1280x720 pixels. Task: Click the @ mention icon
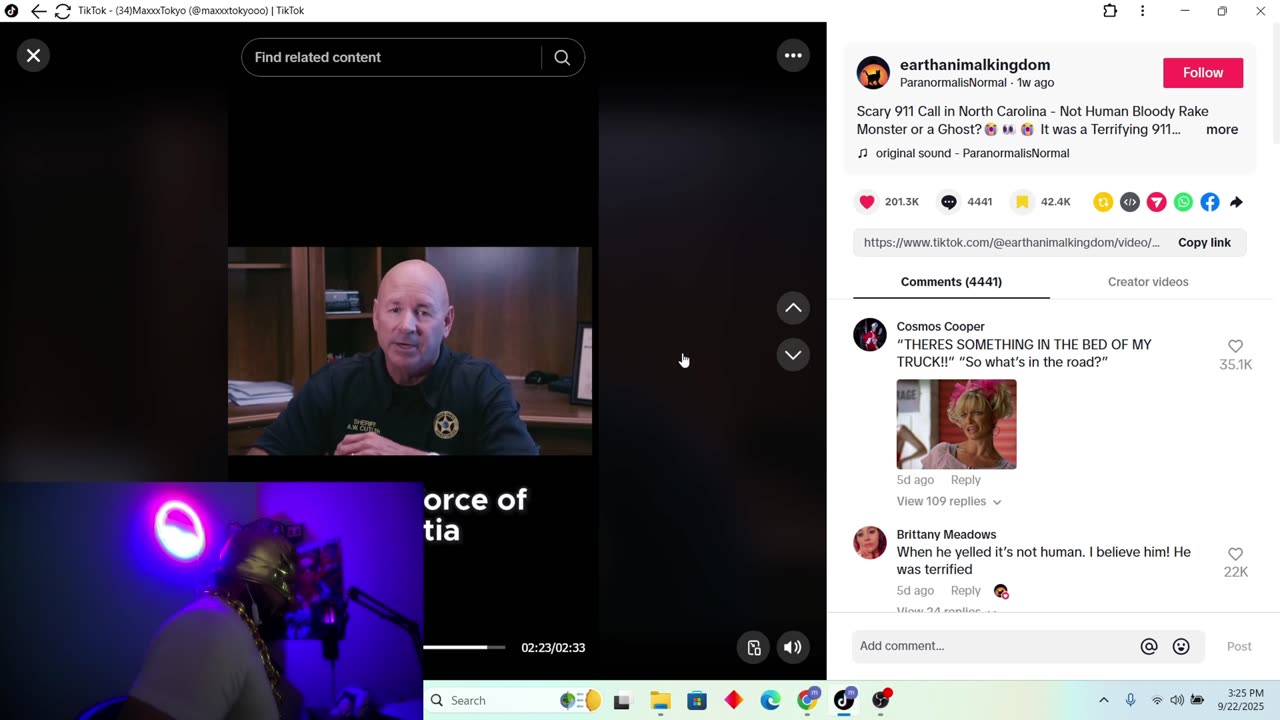tap(1149, 647)
